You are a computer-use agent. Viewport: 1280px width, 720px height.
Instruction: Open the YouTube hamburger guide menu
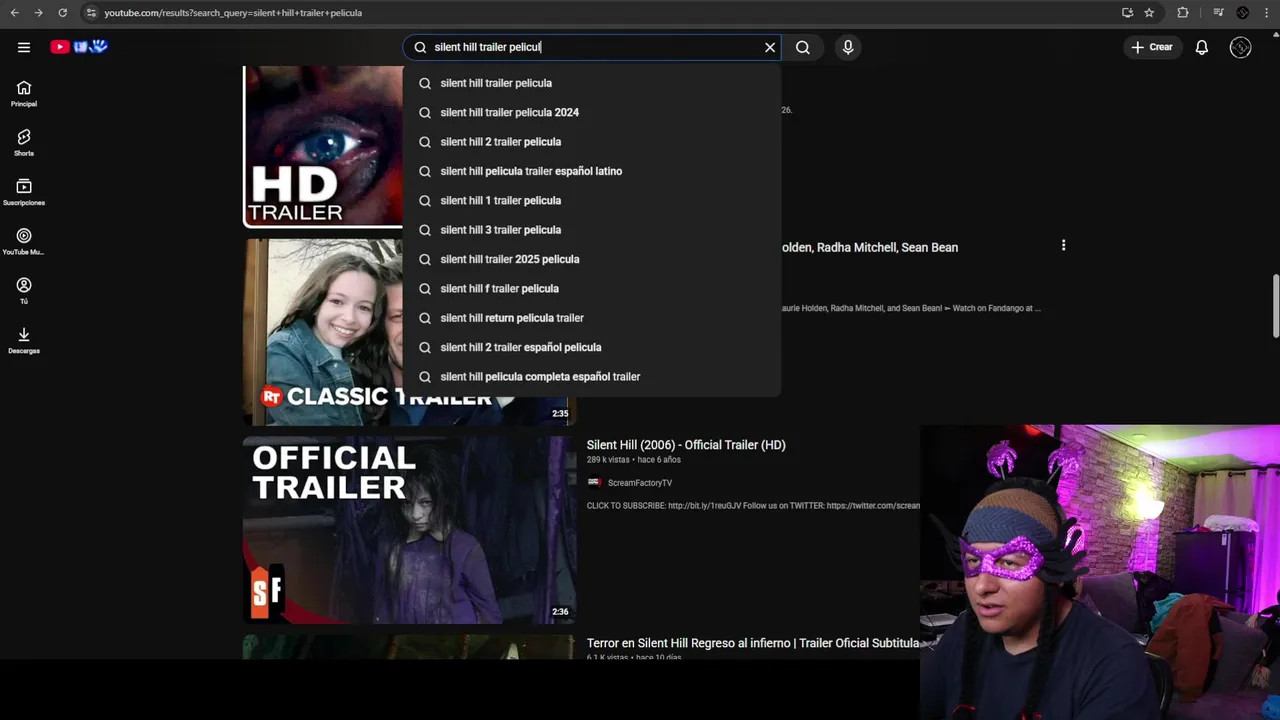pyautogui.click(x=24, y=47)
